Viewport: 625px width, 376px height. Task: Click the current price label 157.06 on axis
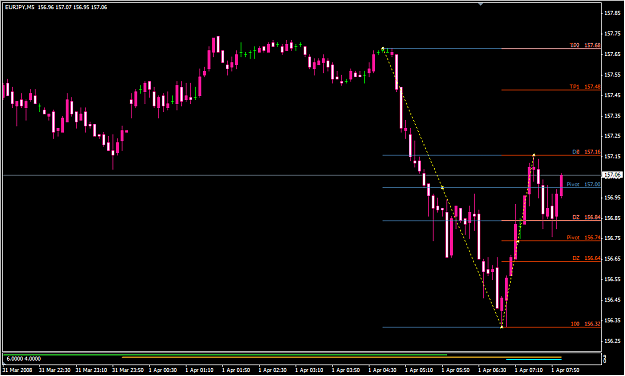tap(612, 175)
